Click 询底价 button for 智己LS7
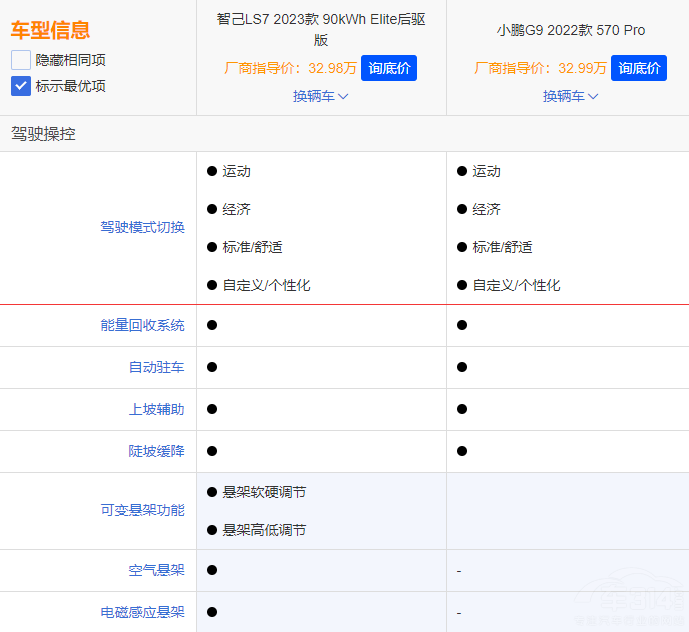 coord(389,68)
